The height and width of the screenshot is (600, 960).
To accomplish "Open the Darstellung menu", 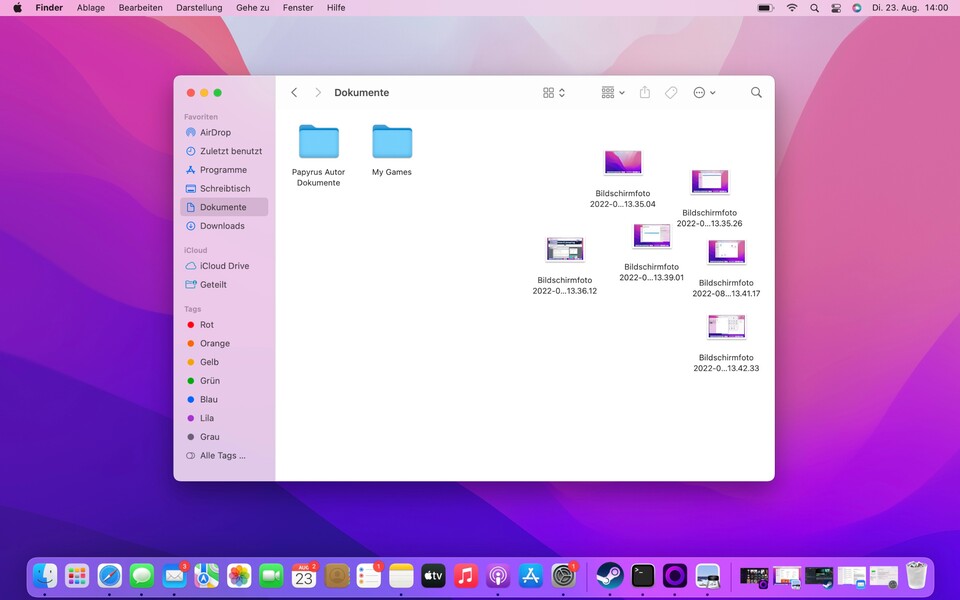I will click(199, 7).
